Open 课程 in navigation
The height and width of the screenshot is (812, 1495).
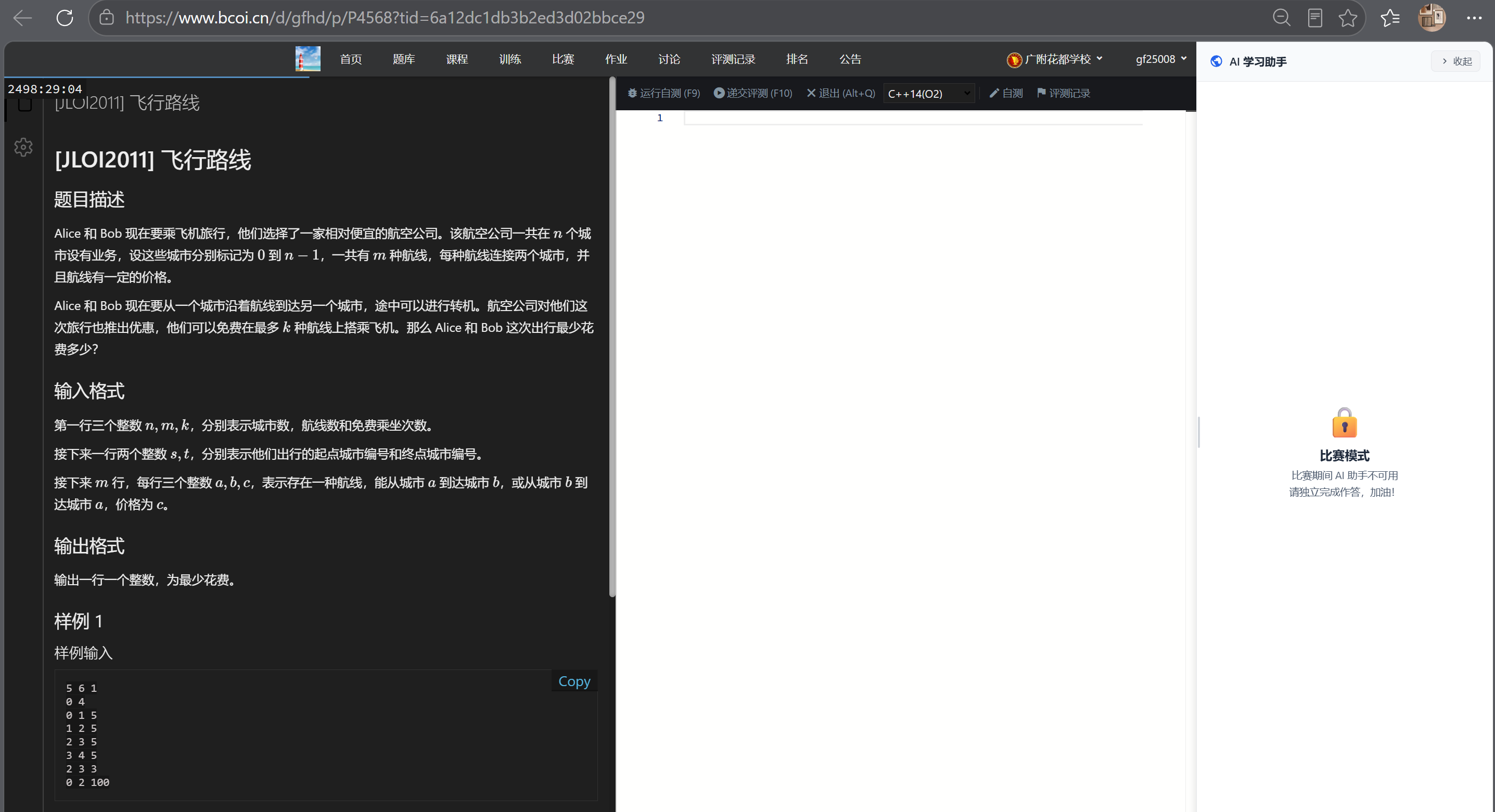[457, 59]
